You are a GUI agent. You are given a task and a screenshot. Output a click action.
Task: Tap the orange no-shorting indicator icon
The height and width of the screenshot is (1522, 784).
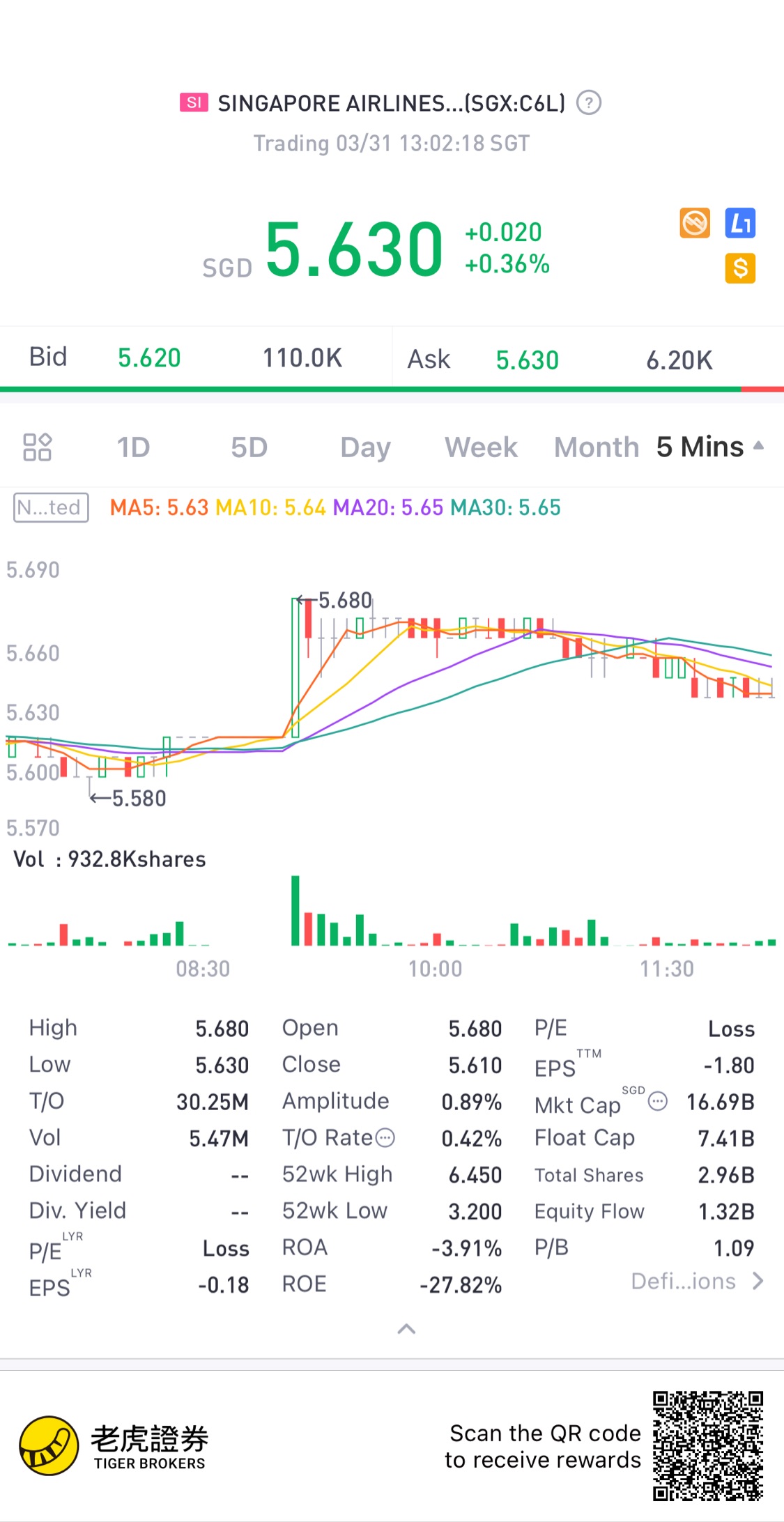tap(695, 223)
